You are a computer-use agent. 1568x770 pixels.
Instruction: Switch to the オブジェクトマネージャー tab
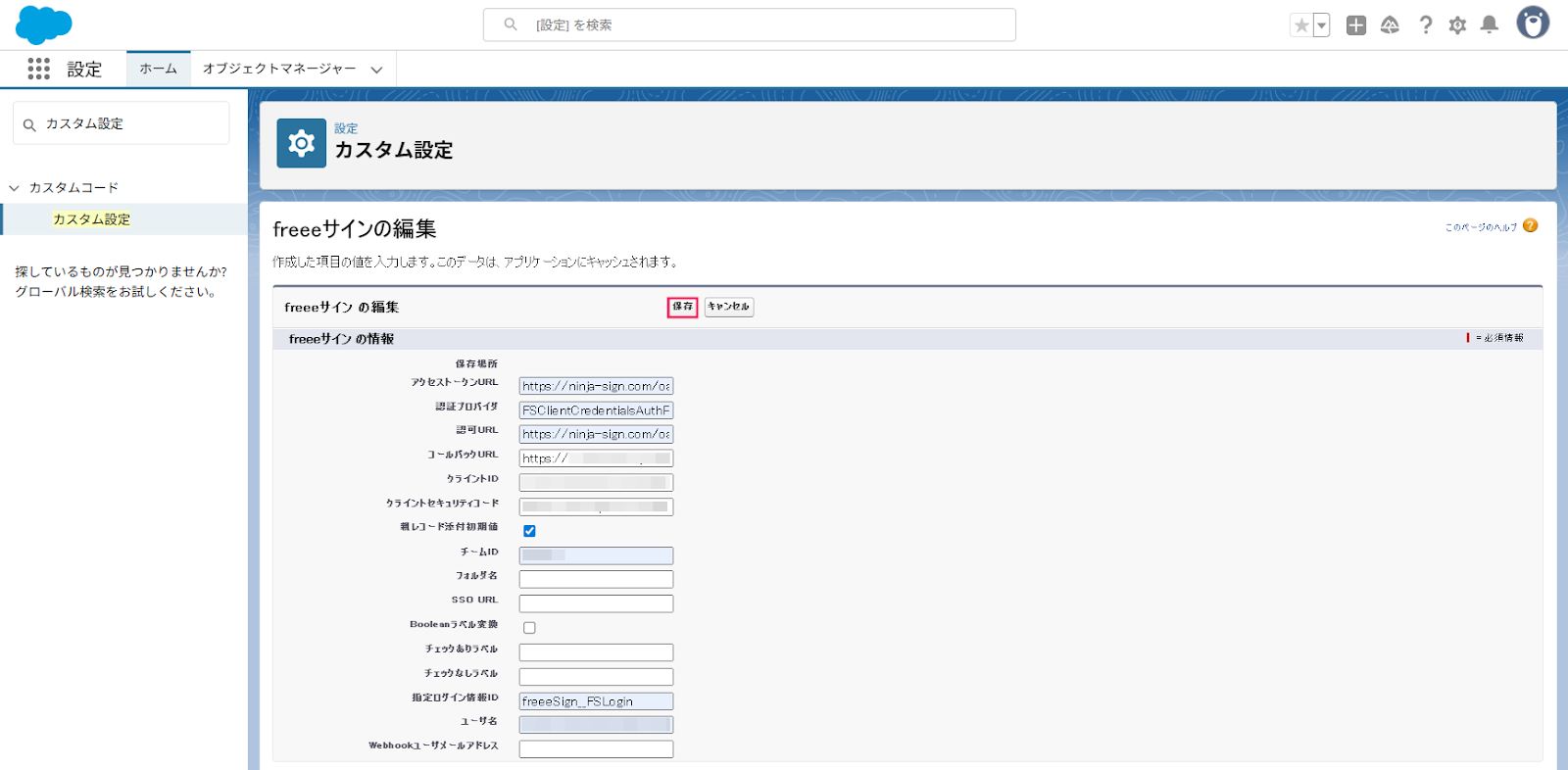pyautogui.click(x=279, y=69)
